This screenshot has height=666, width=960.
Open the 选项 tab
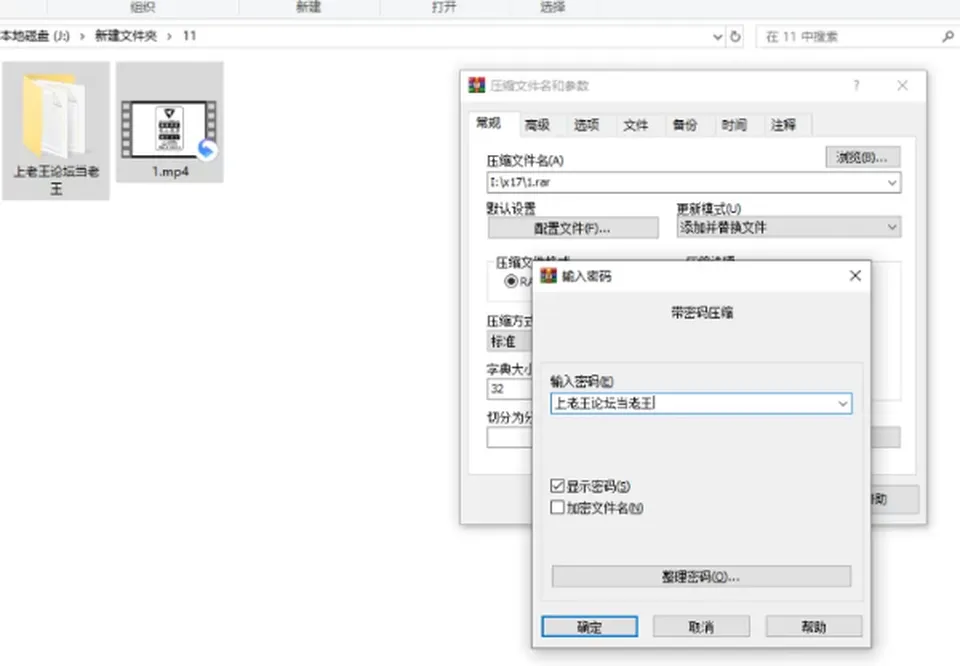click(x=587, y=125)
